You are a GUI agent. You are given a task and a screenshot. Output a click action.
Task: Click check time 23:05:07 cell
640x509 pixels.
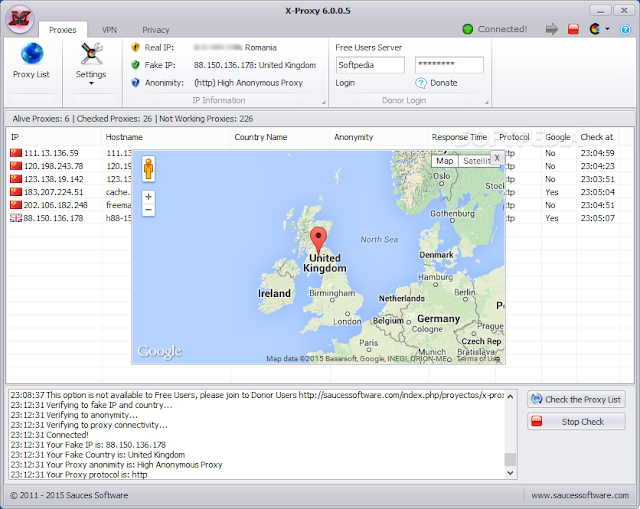[x=598, y=218]
